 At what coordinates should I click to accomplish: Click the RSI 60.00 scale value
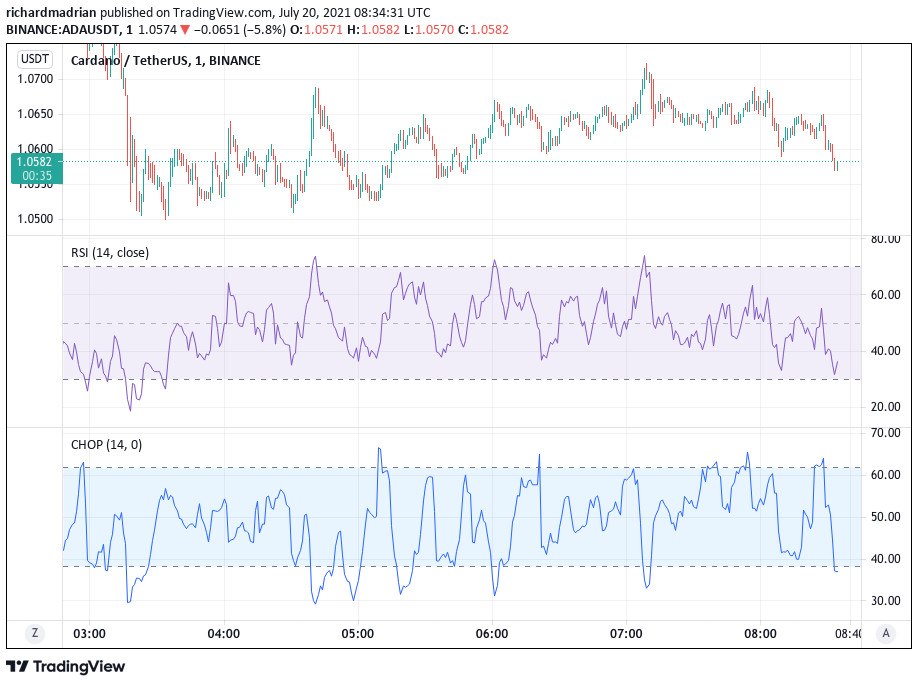(x=885, y=294)
